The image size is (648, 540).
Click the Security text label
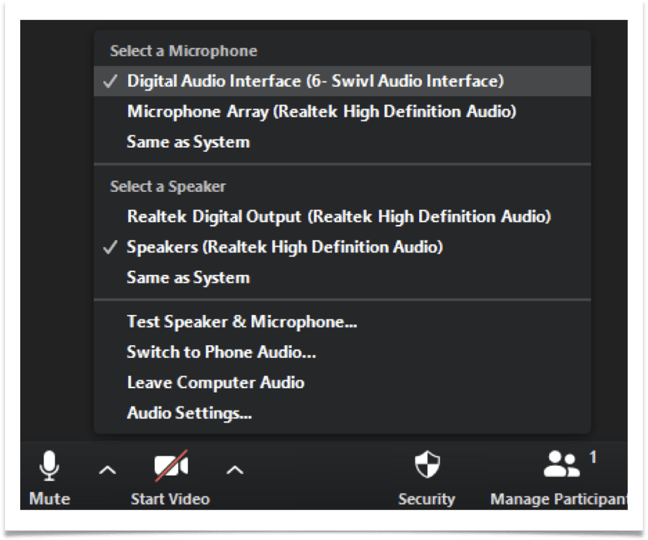coord(427,498)
